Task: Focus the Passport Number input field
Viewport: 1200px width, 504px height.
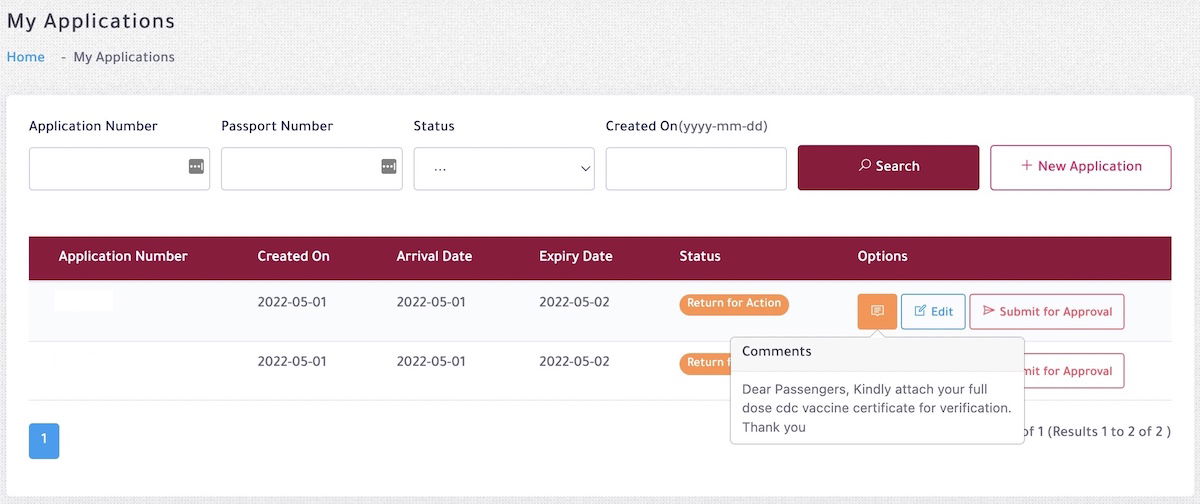Action: [x=311, y=168]
